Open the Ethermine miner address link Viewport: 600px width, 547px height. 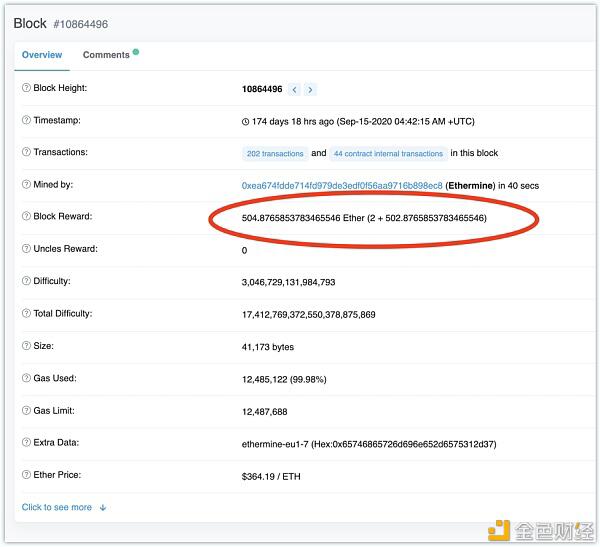pos(342,186)
